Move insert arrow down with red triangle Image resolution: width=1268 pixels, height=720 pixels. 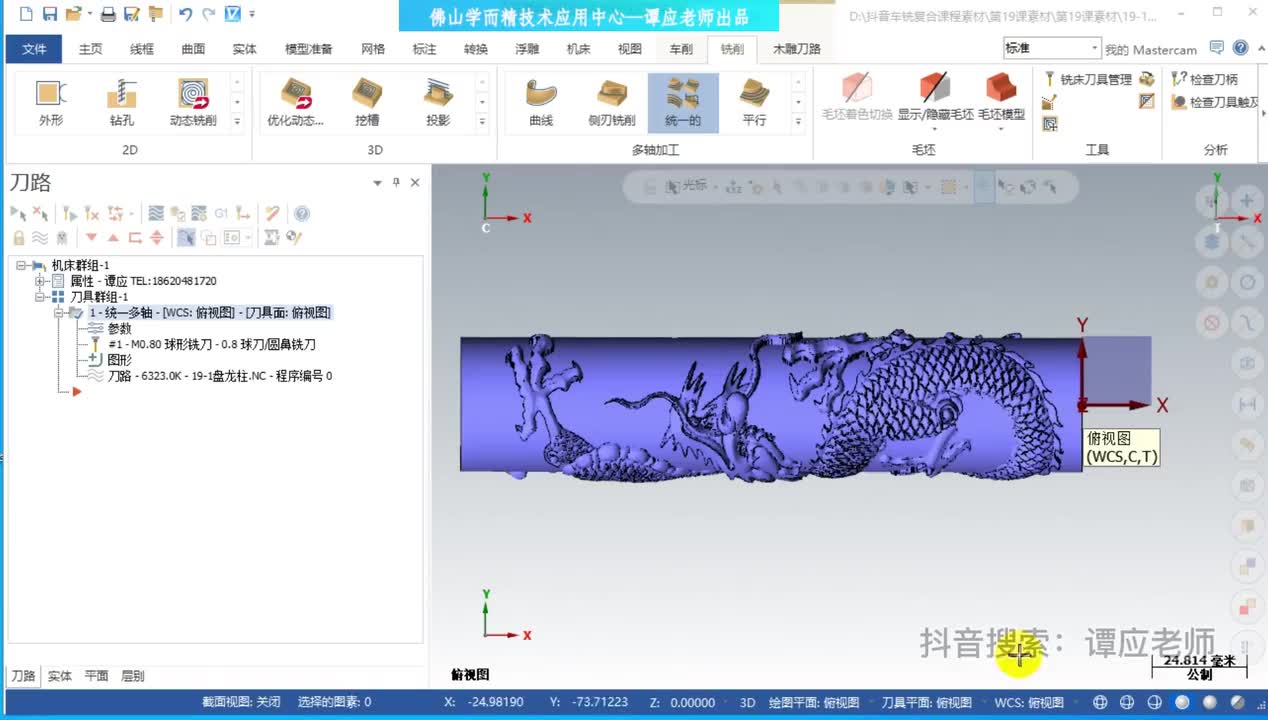(x=91, y=238)
